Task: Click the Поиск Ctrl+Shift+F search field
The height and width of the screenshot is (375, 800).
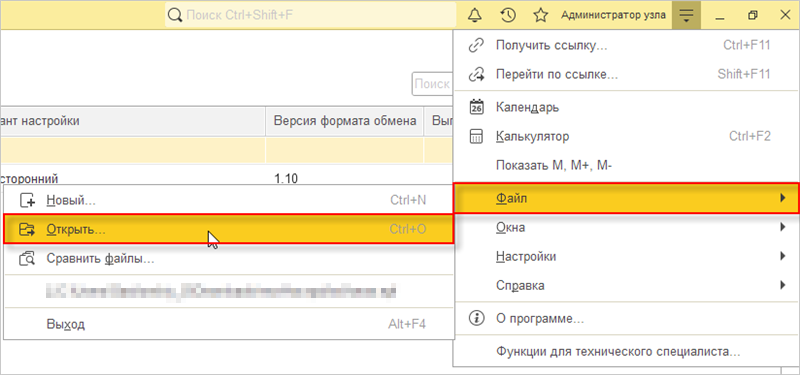Action: coord(311,15)
